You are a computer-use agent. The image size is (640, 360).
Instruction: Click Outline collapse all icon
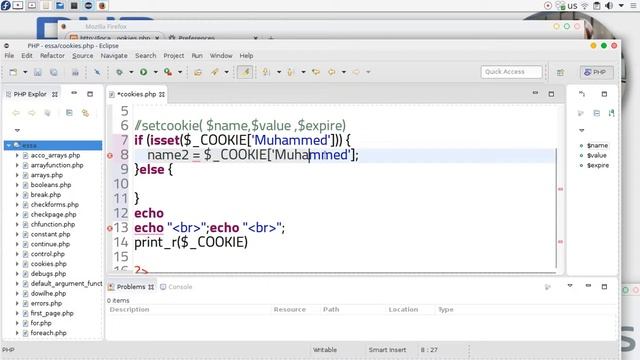(x=596, y=113)
